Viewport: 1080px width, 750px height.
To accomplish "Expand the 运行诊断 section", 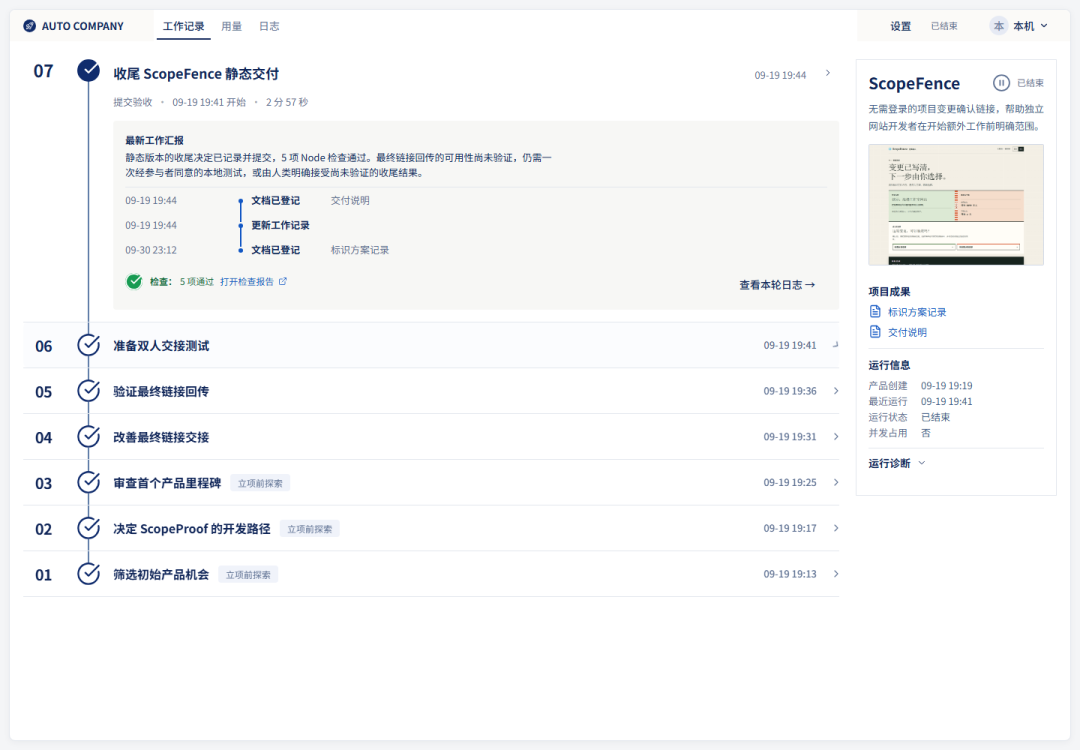I will (897, 463).
